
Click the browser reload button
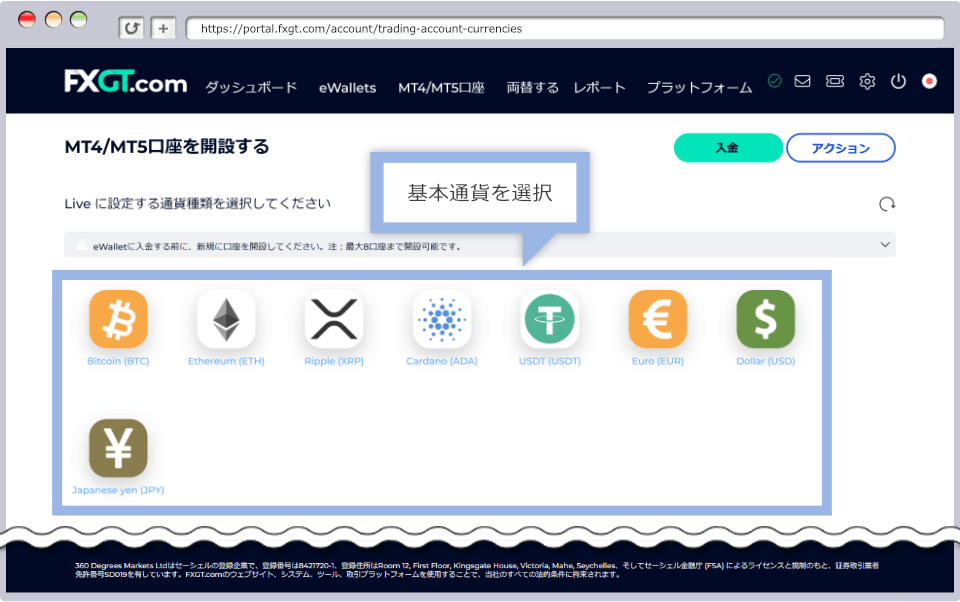pos(131,28)
